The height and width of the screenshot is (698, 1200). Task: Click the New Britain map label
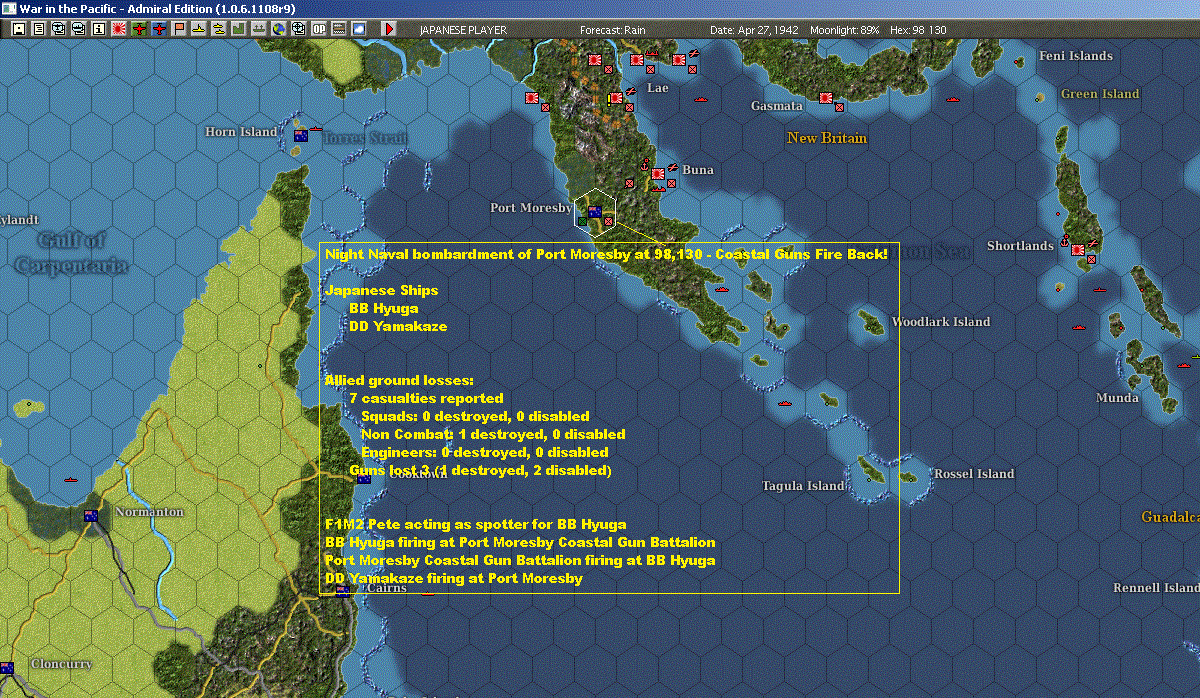pos(827,138)
